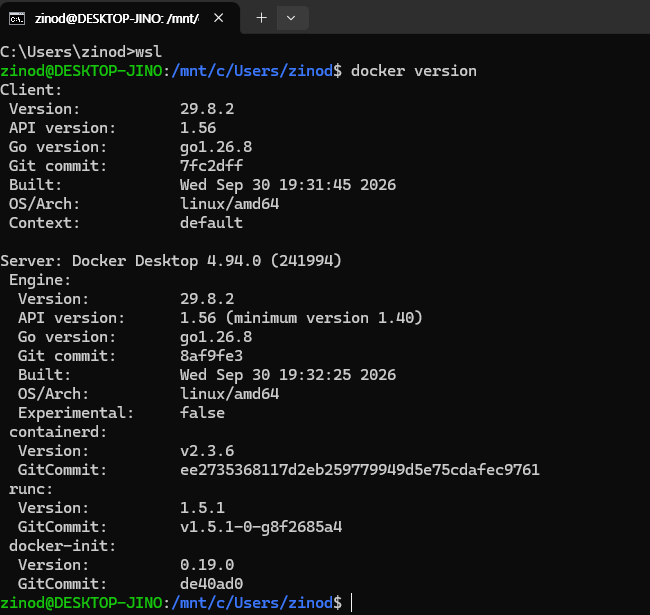Click the 'docker-init:' section label
Viewport: 650px width, 615px height.
click(63, 546)
